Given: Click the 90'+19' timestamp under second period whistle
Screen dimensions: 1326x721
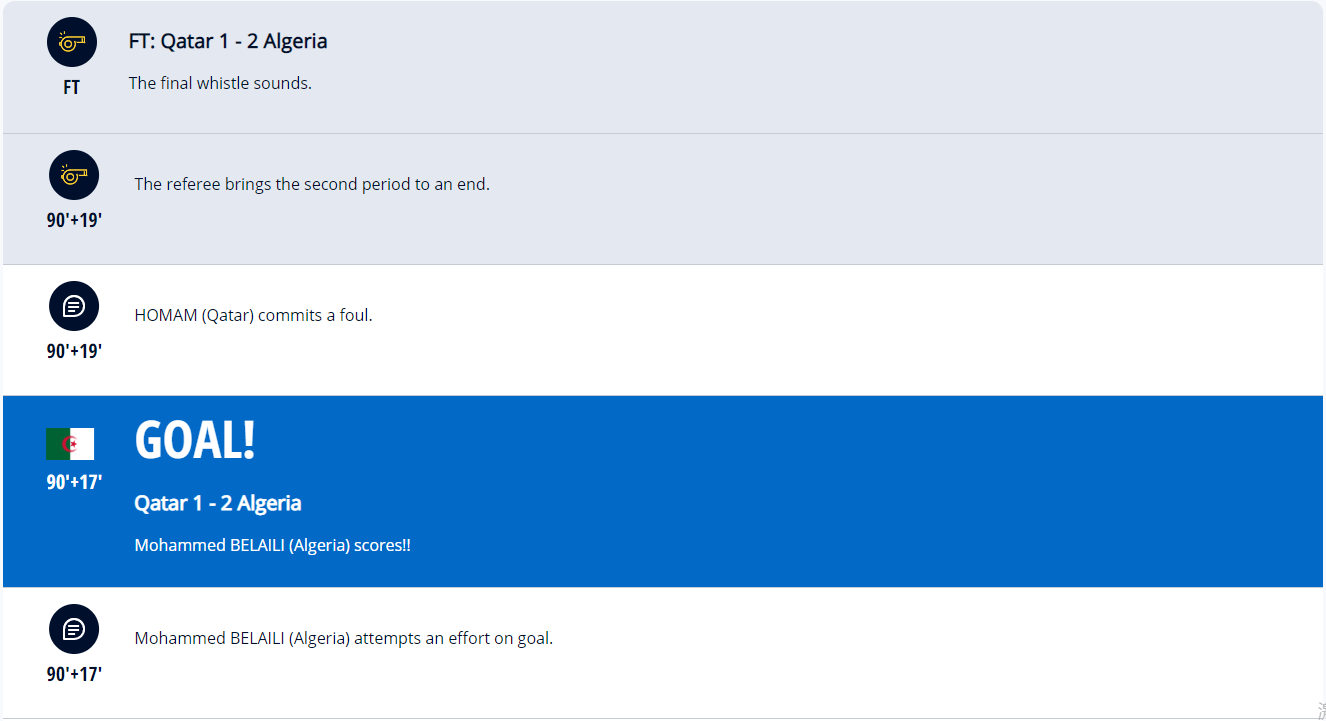Looking at the screenshot, I should [x=74, y=220].
